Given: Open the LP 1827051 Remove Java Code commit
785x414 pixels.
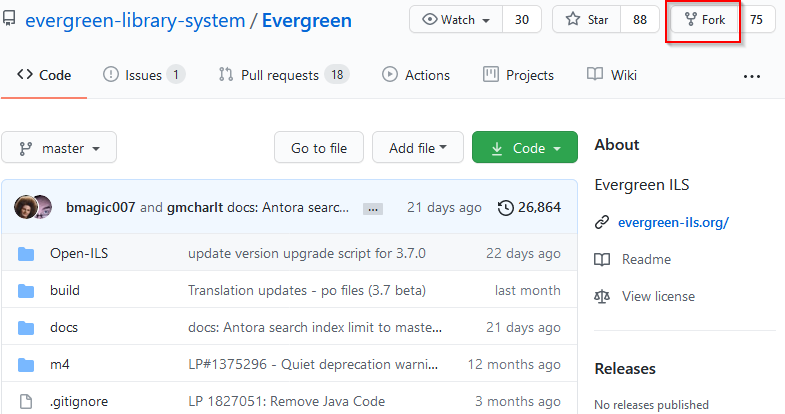Looking at the screenshot, I should coord(286,401).
